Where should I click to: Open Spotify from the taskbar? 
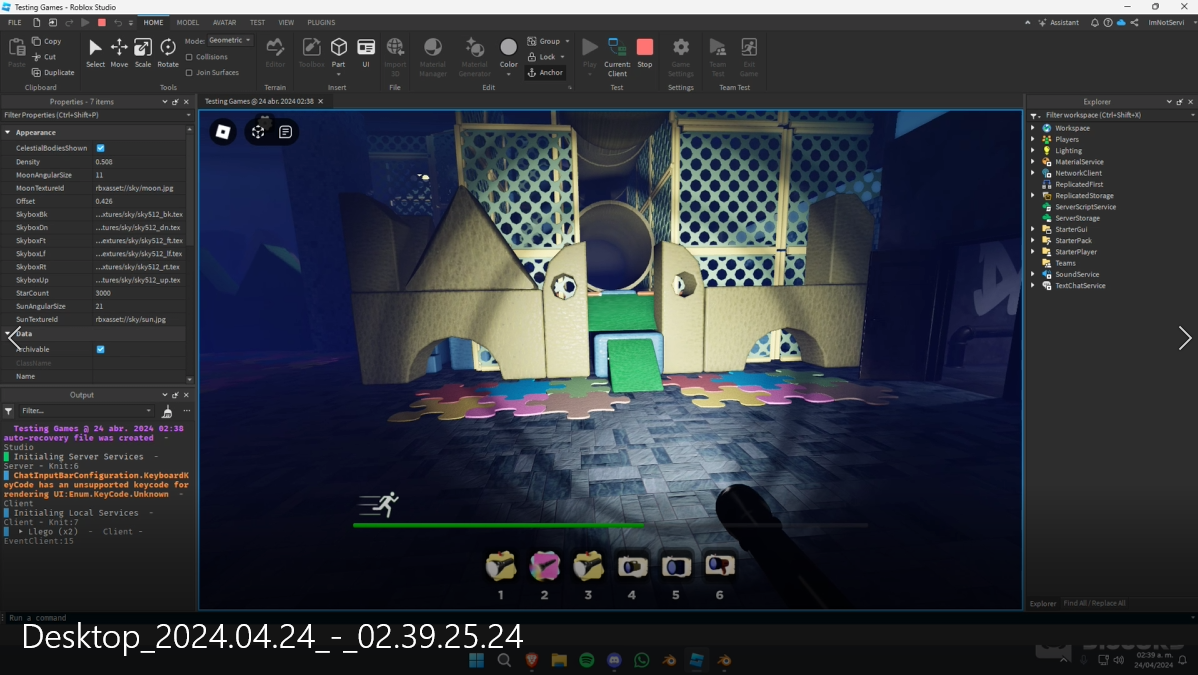coord(587,660)
